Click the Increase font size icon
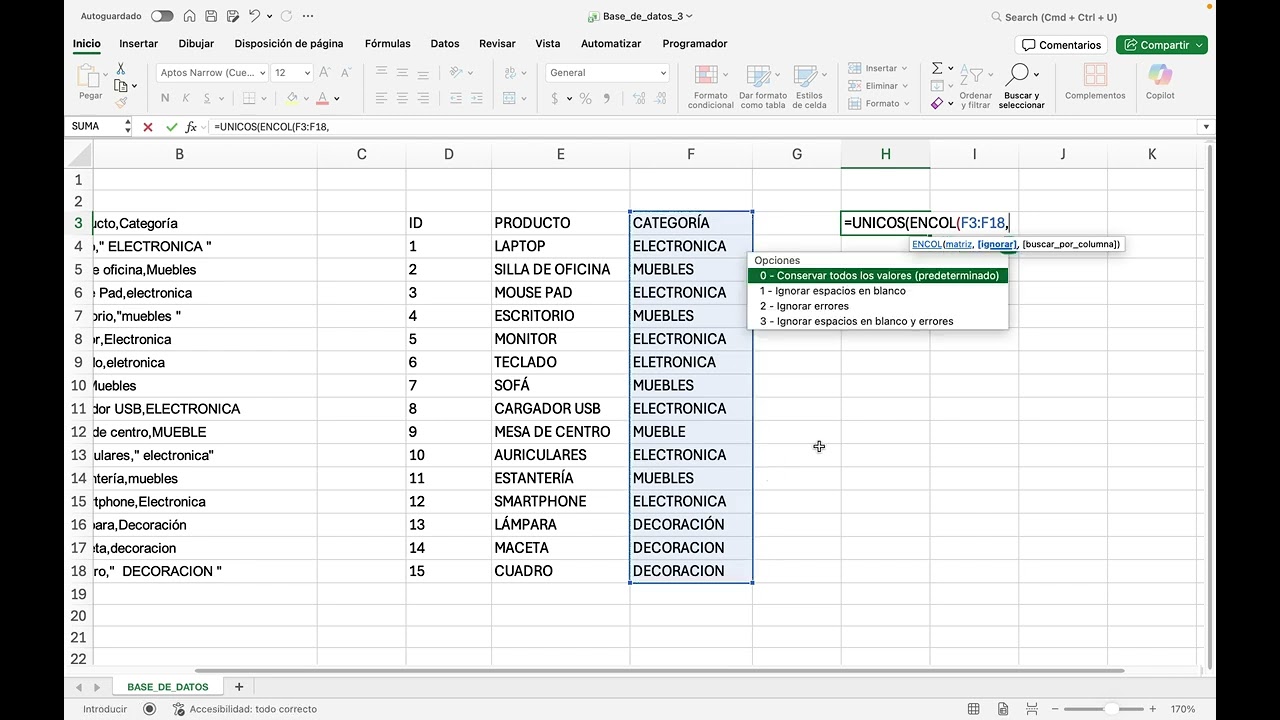Viewport: 1280px width, 720px height. click(x=326, y=73)
